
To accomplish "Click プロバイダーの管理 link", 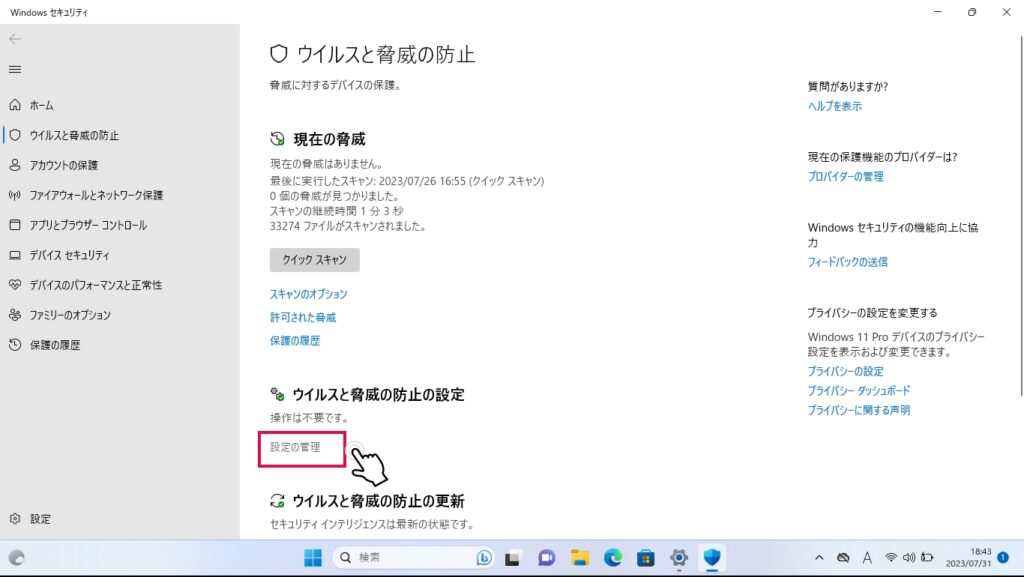I will (x=845, y=176).
